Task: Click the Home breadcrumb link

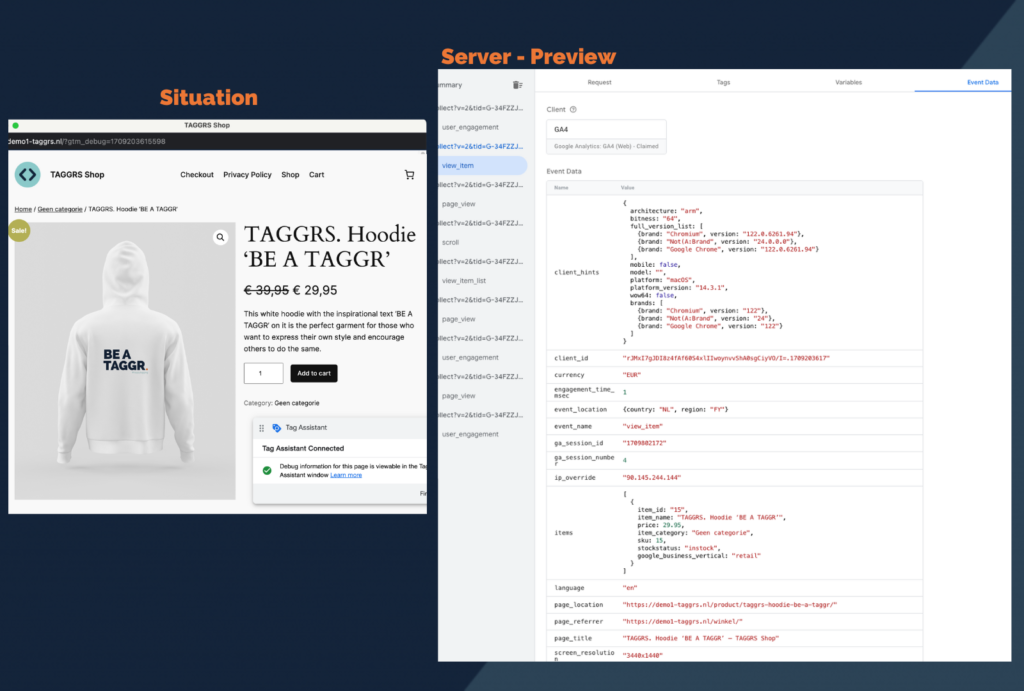Action: click(23, 209)
